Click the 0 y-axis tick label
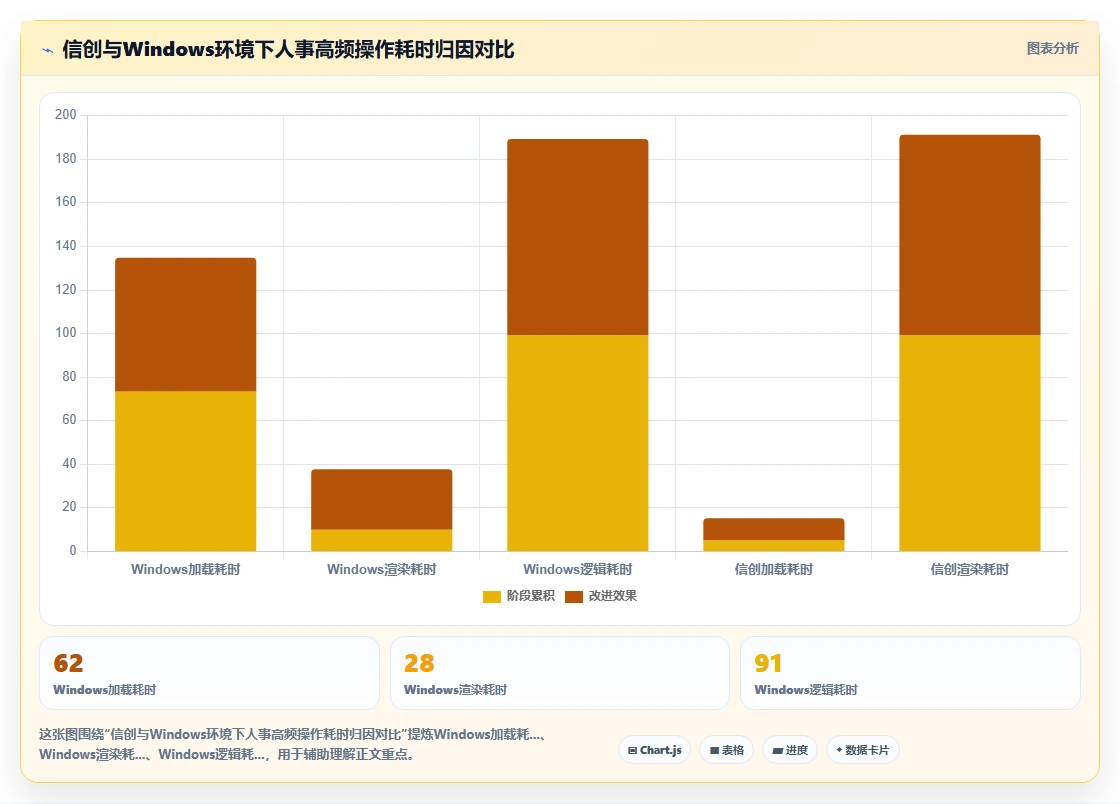The height and width of the screenshot is (804, 1120). [73, 551]
